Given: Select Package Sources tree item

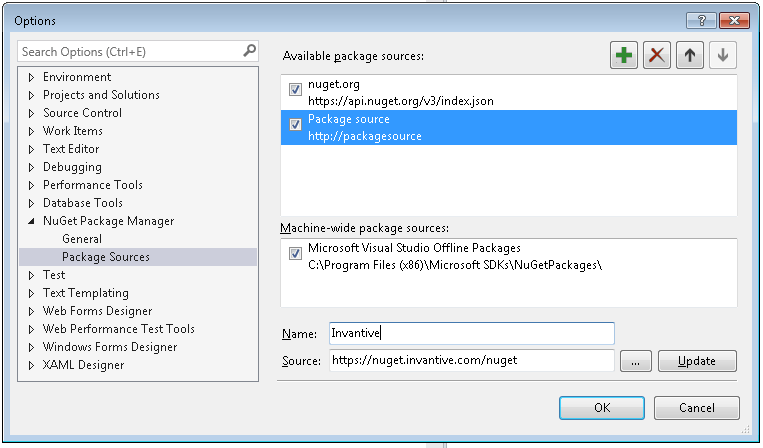Looking at the screenshot, I should [x=138, y=257].
